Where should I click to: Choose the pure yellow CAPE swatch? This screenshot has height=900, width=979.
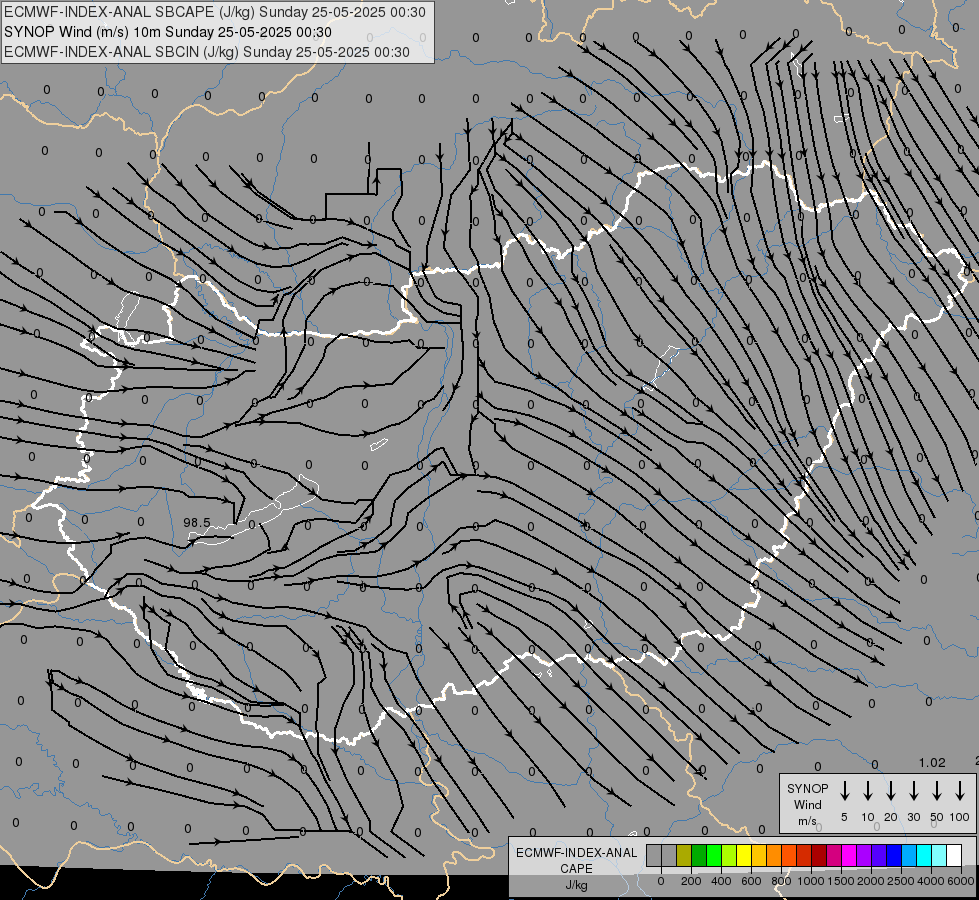point(744,855)
